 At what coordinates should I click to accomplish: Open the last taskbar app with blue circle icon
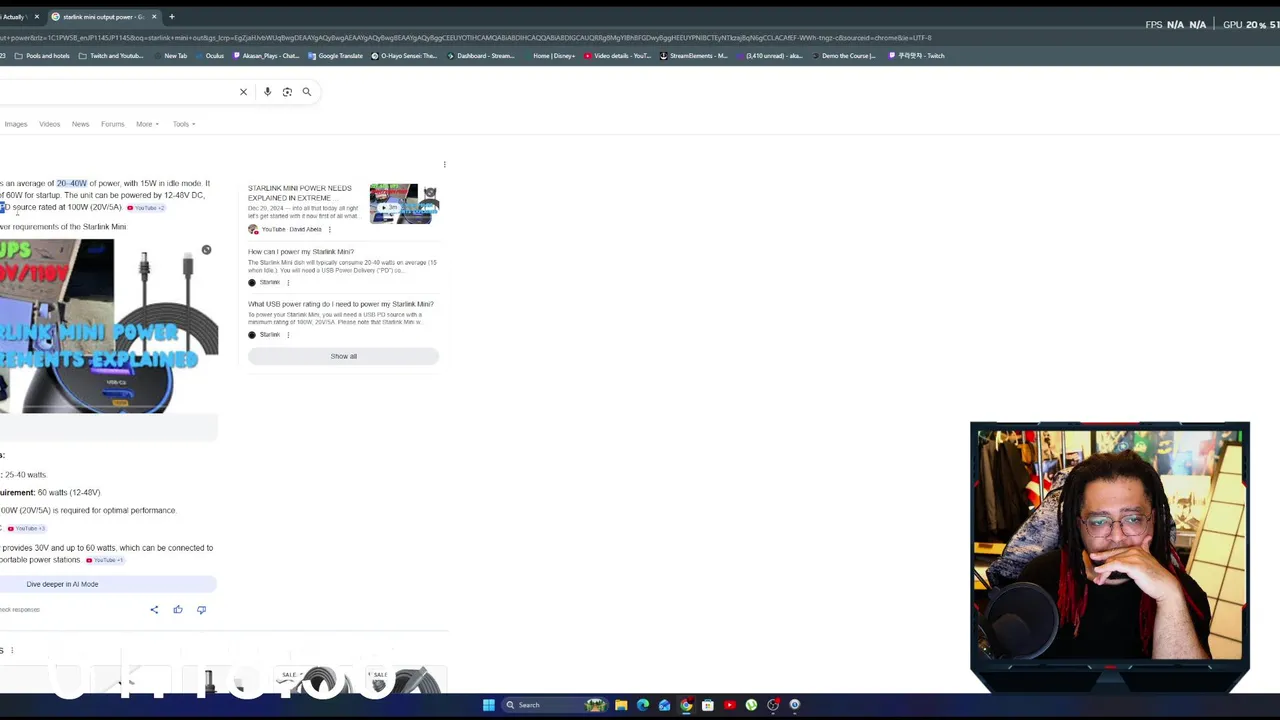click(795, 705)
